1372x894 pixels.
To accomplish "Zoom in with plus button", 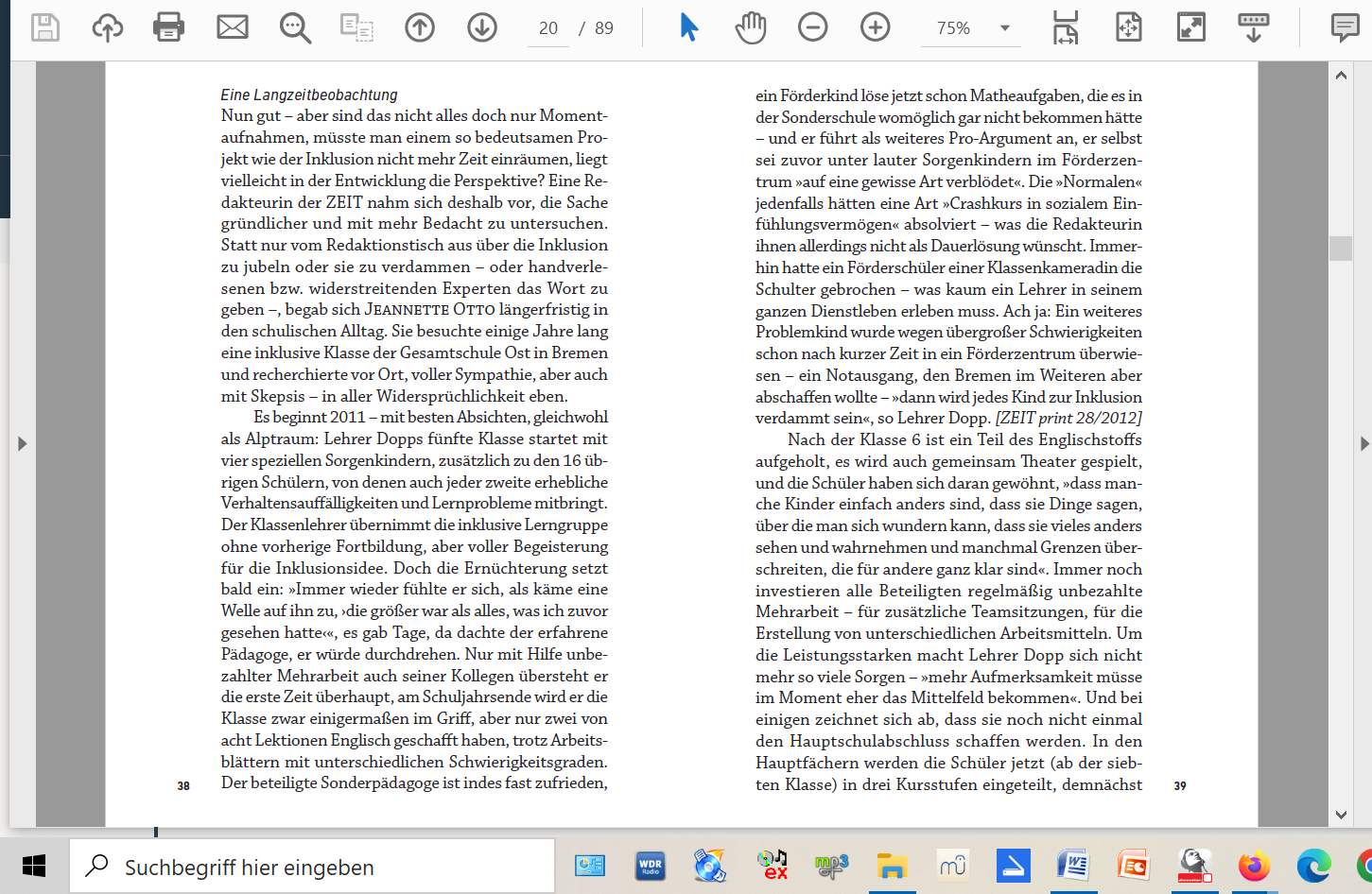I will point(875,27).
